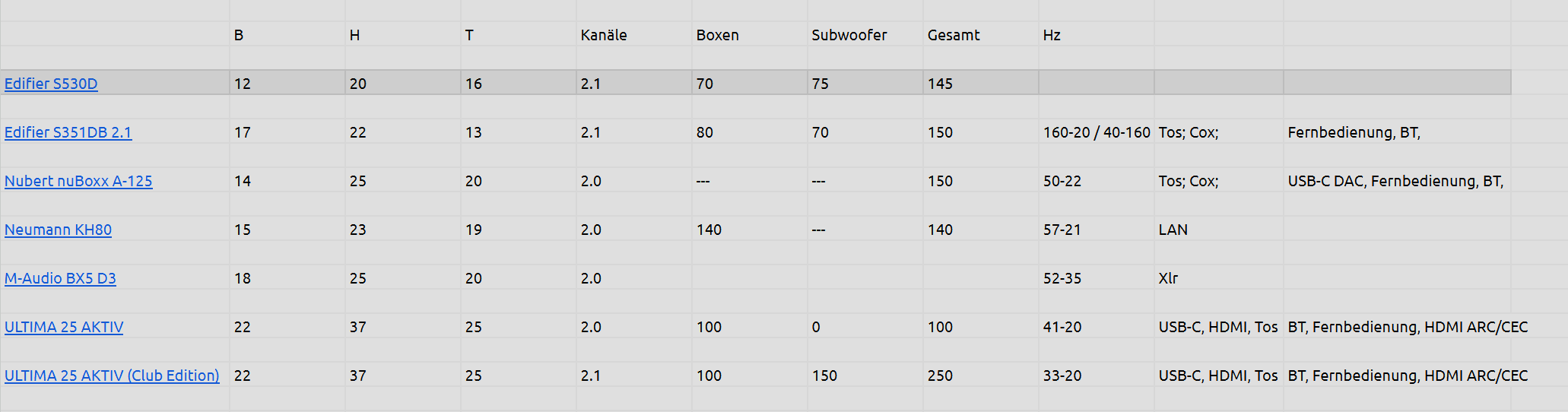Image resolution: width=1568 pixels, height=412 pixels.
Task: Open ULTIMA 25 AKTIV (Club Edition) link
Action: [x=112, y=376]
